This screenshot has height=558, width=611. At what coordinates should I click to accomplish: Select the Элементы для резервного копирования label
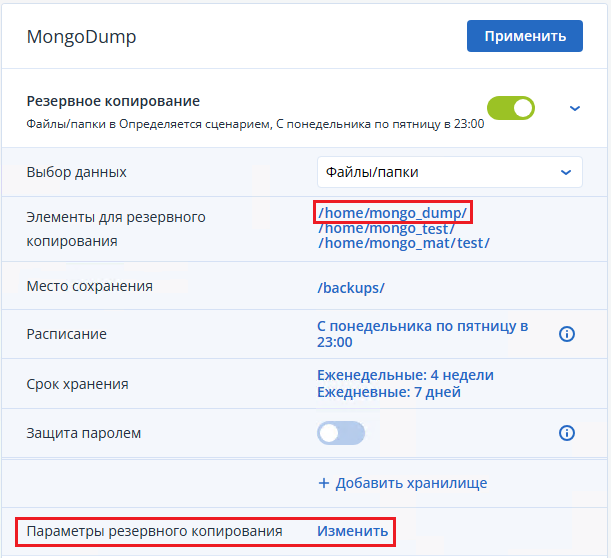(x=116, y=229)
